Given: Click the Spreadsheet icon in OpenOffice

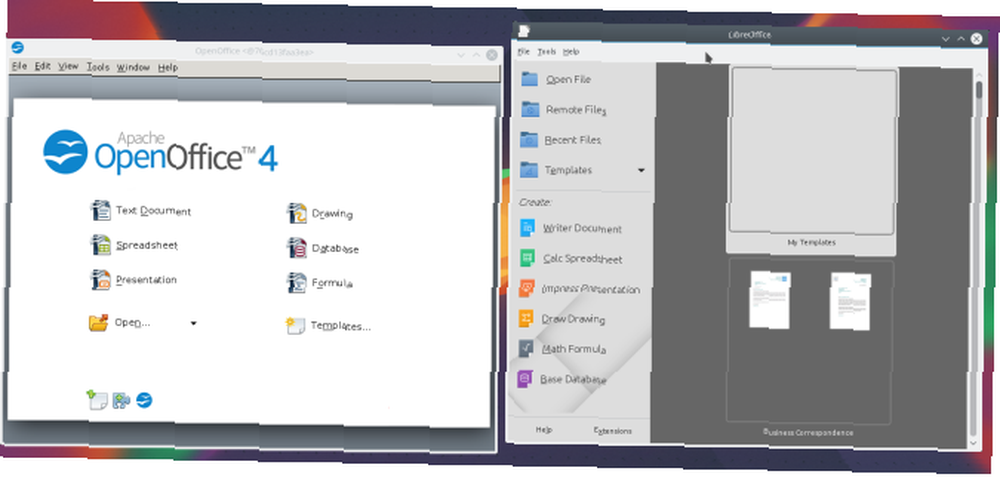Looking at the screenshot, I should (101, 245).
